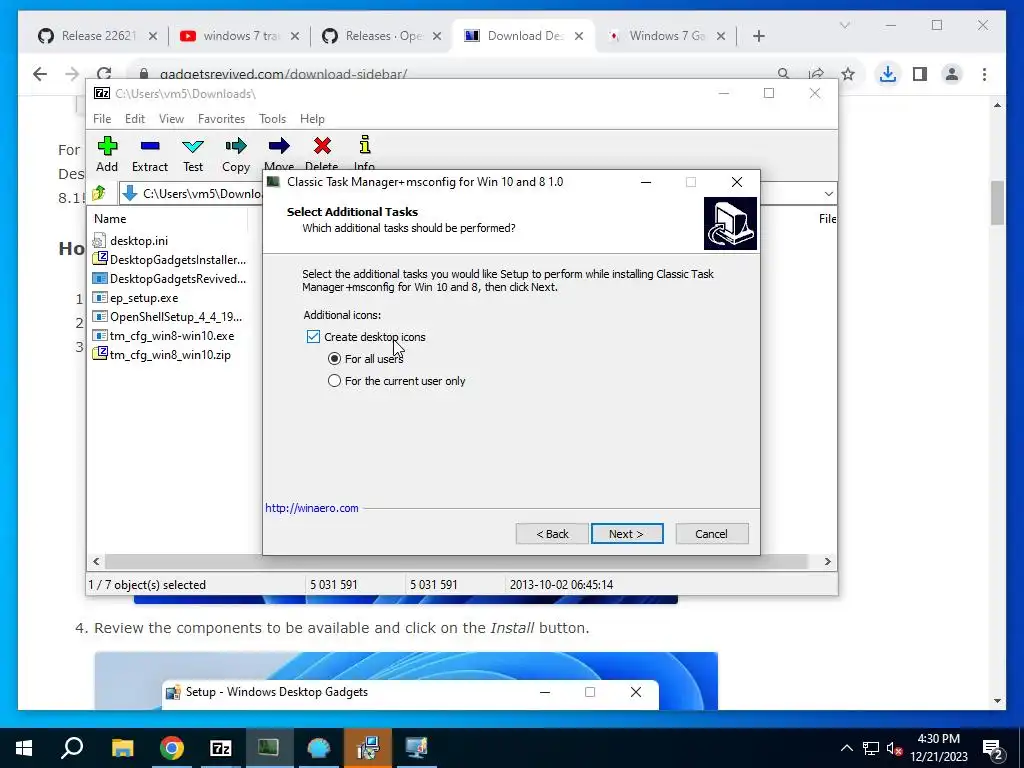The image size is (1024, 768).
Task: Open the Chrome profile icon
Action: [x=952, y=74]
